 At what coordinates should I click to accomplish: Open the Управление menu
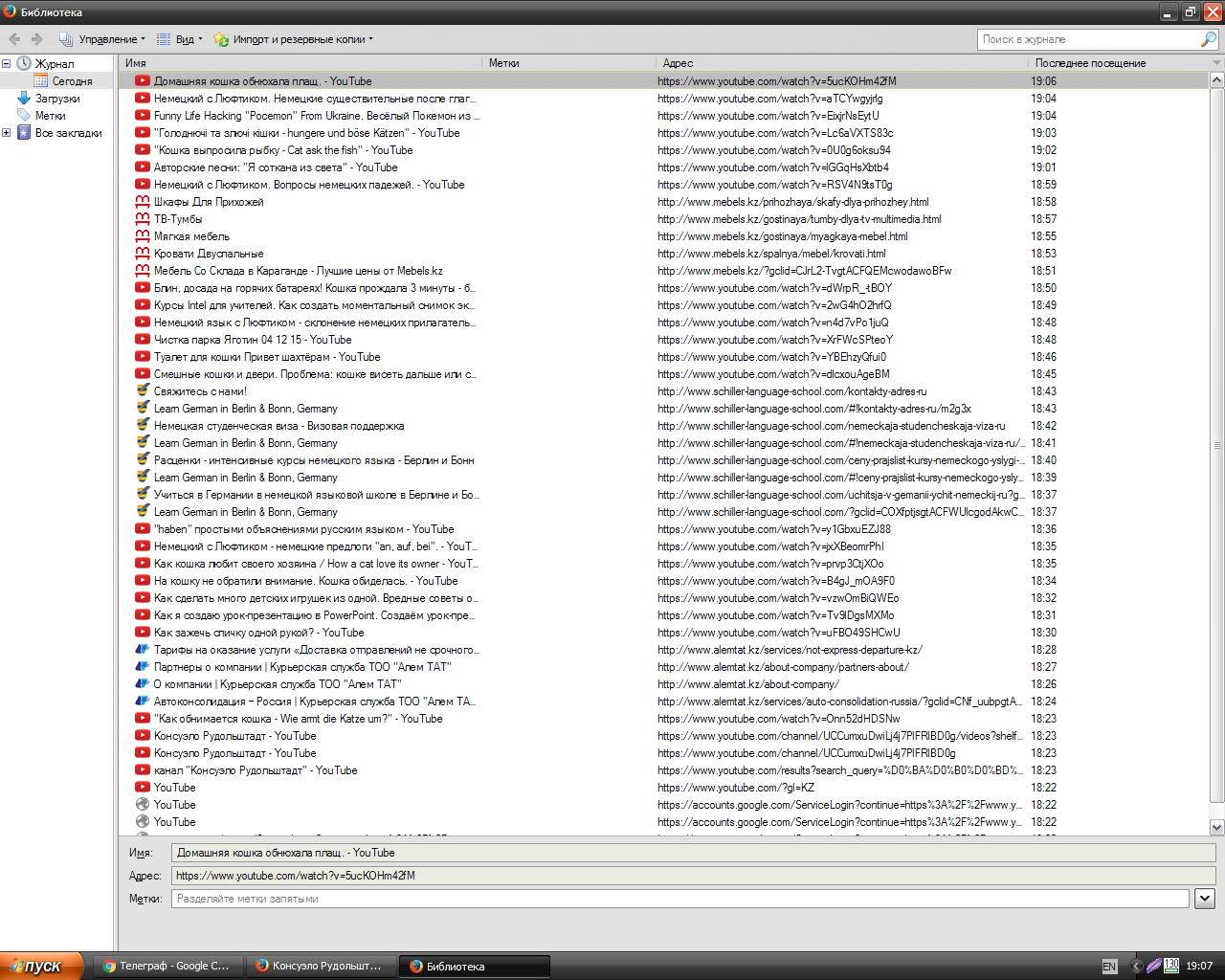point(102,39)
